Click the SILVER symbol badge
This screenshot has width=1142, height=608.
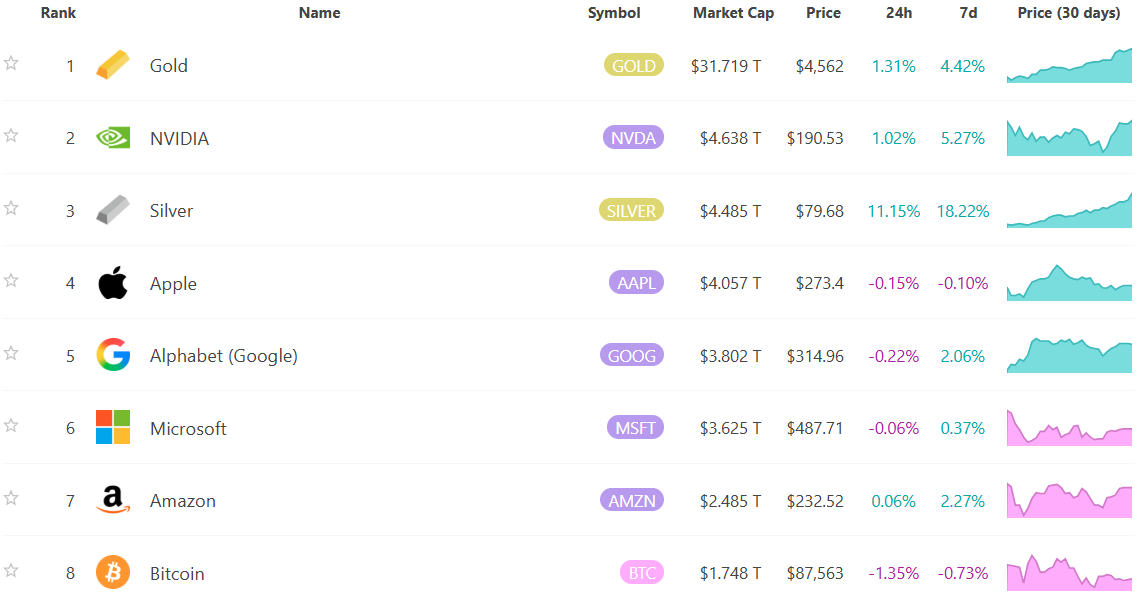tap(631, 210)
